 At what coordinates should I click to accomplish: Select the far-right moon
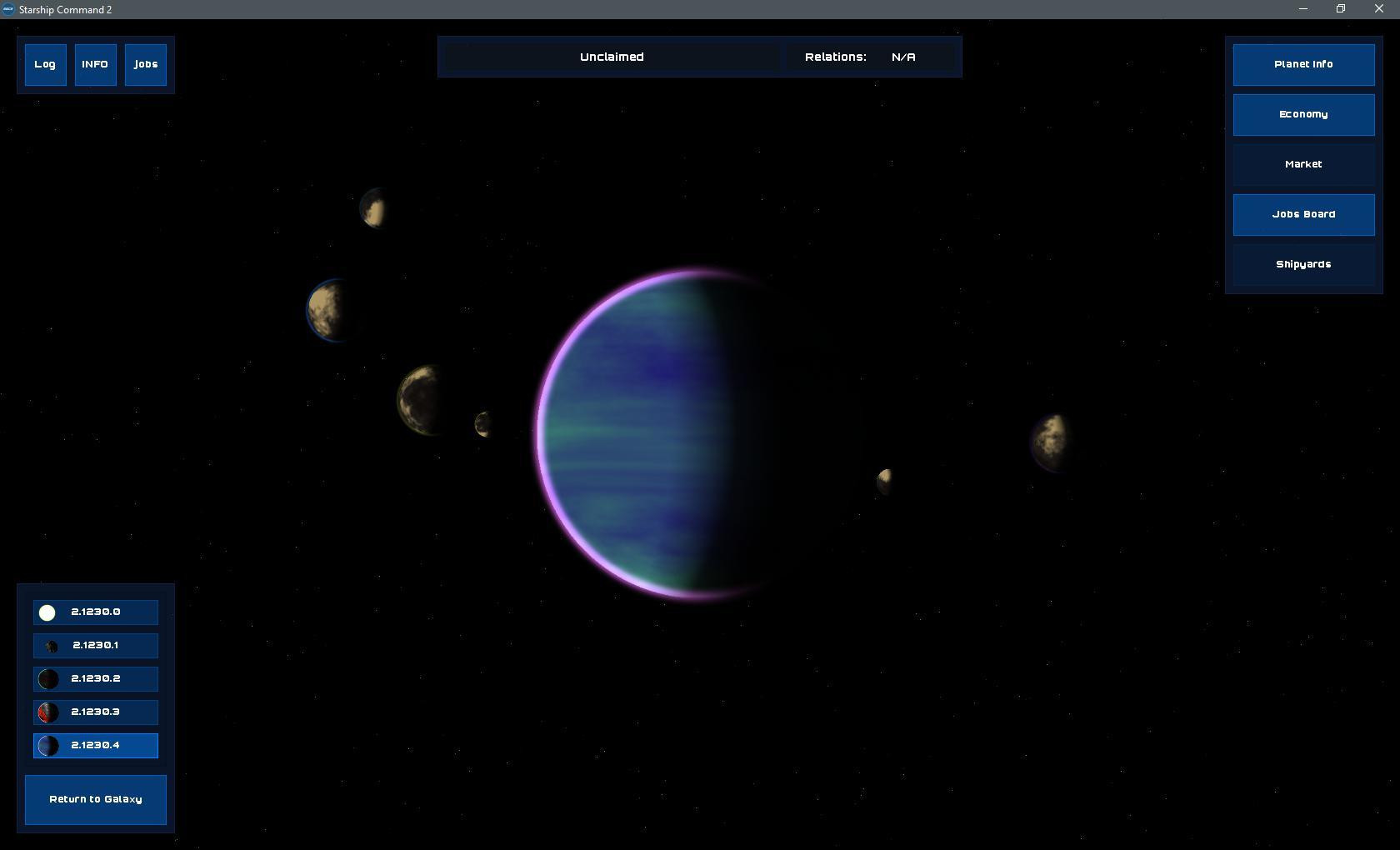[1050, 443]
